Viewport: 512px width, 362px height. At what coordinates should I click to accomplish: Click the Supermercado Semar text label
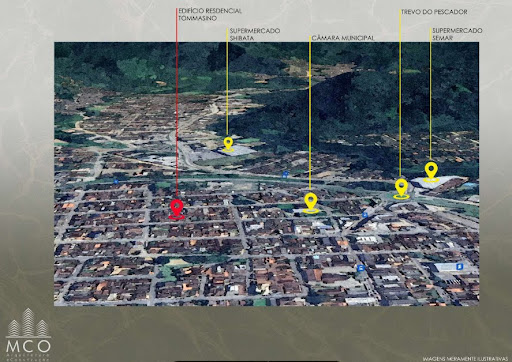457,34
